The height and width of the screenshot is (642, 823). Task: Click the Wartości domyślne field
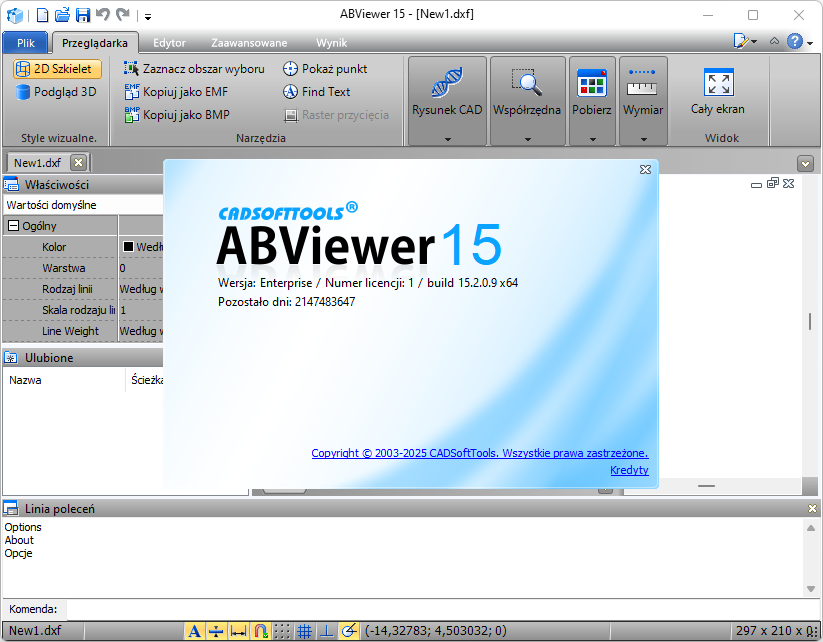[x=83, y=205]
